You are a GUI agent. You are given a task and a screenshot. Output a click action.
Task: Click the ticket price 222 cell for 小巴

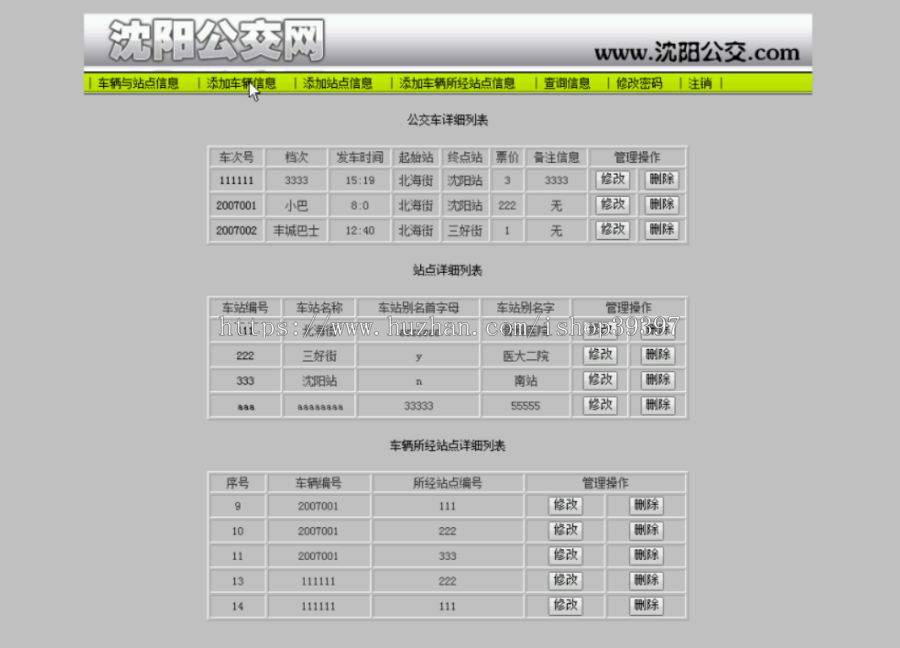[507, 205]
